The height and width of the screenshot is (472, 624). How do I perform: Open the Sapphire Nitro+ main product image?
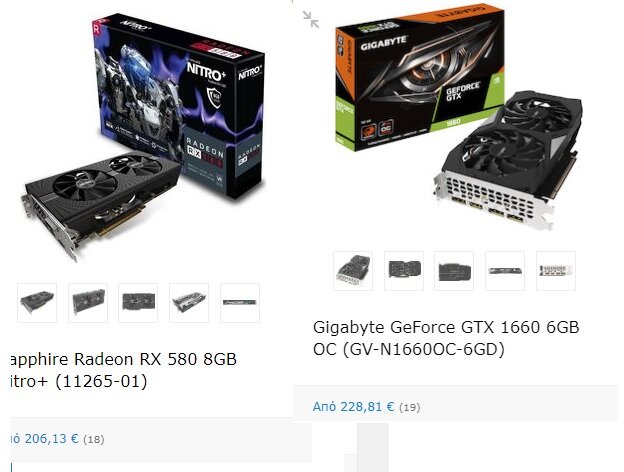point(143,137)
